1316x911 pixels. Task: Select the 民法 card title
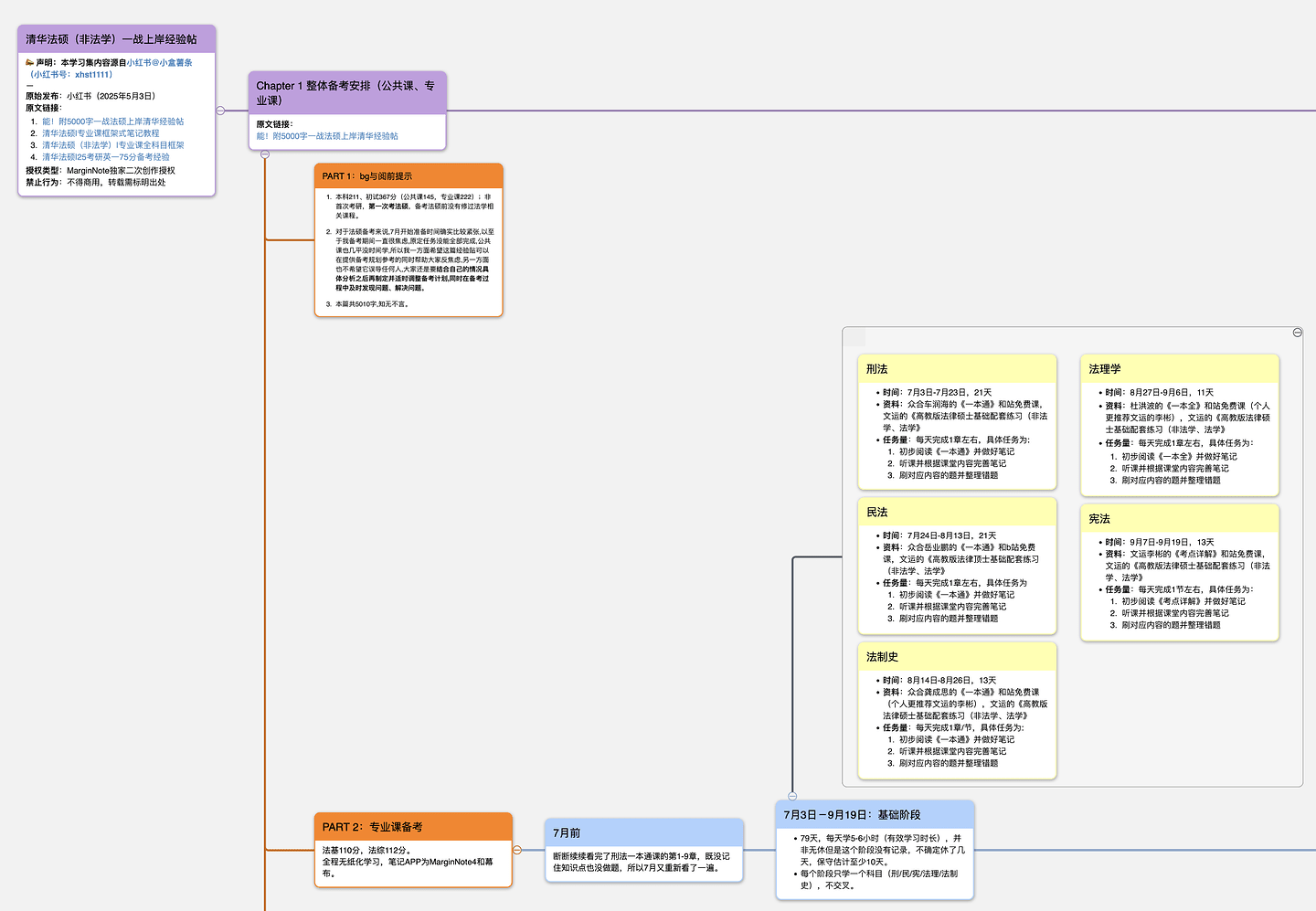coord(877,513)
